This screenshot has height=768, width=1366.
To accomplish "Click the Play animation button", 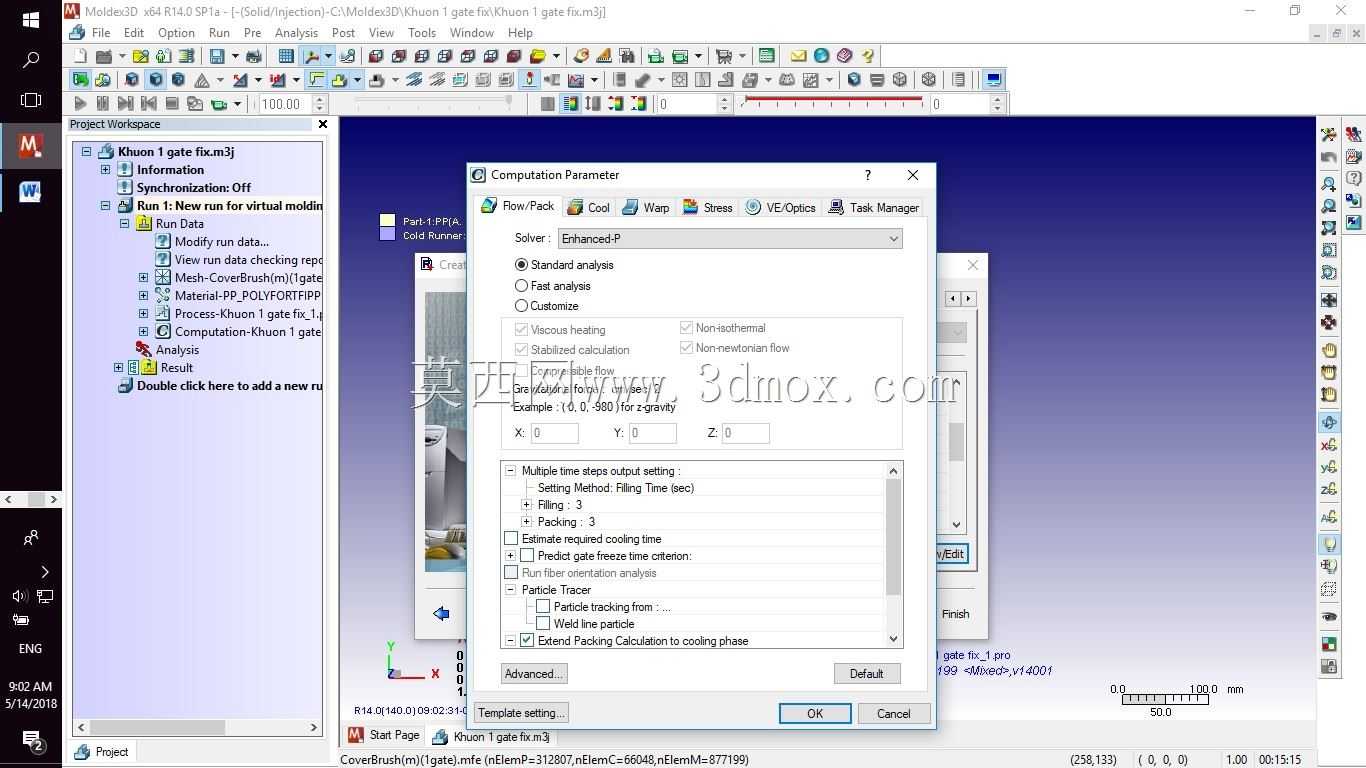I will [x=80, y=103].
